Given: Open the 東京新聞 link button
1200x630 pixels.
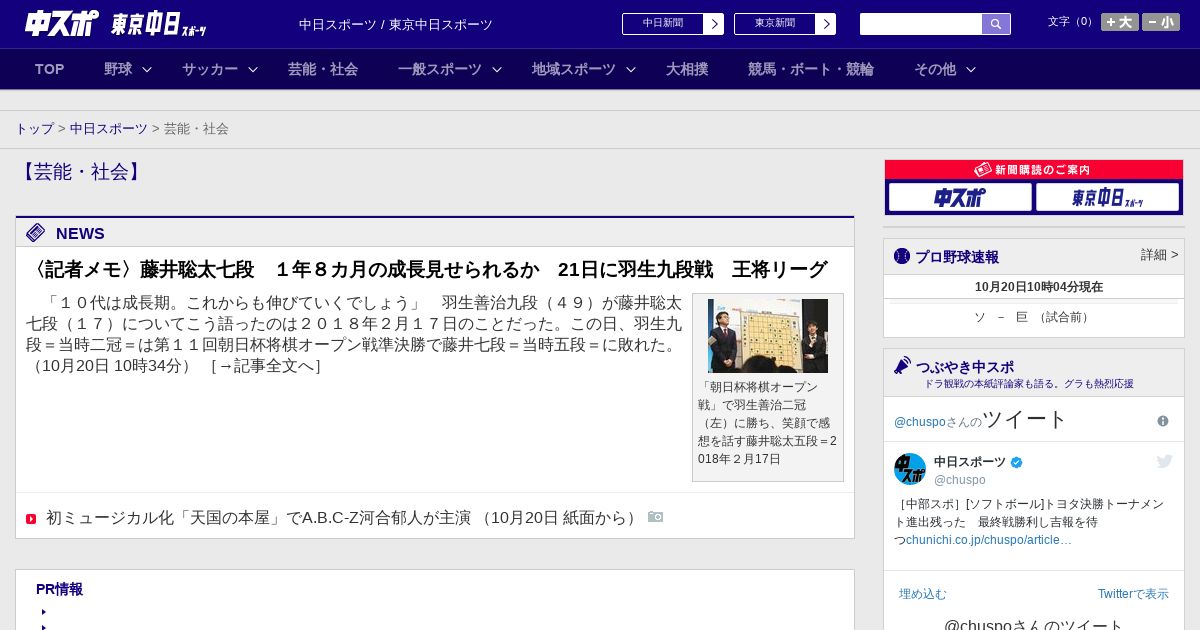Looking at the screenshot, I should (x=775, y=24).
